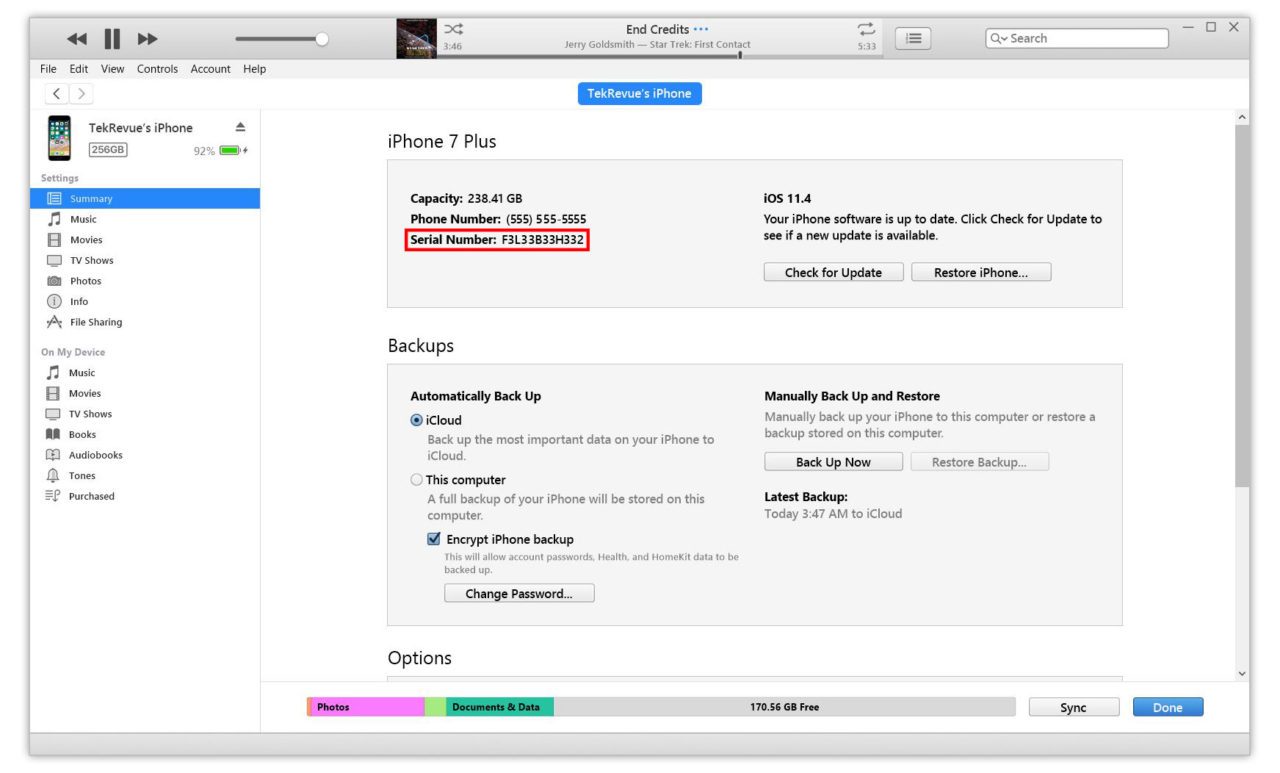The image size is (1280, 773).
Task: Click the 256GB capacity badge
Action: tap(108, 150)
